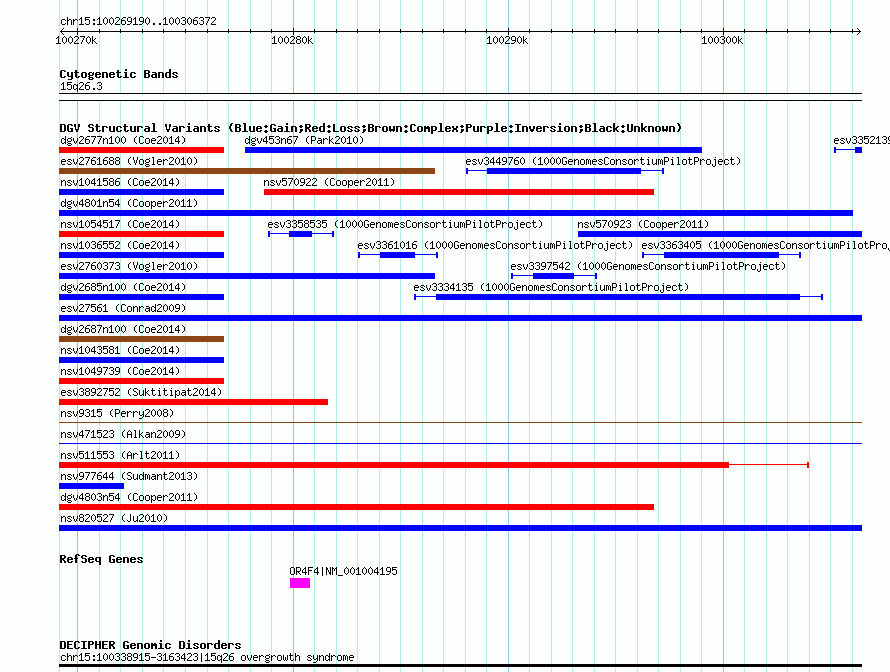Select the red esv3892752 loss bar
Screen dimensions: 890x672
tap(194, 402)
